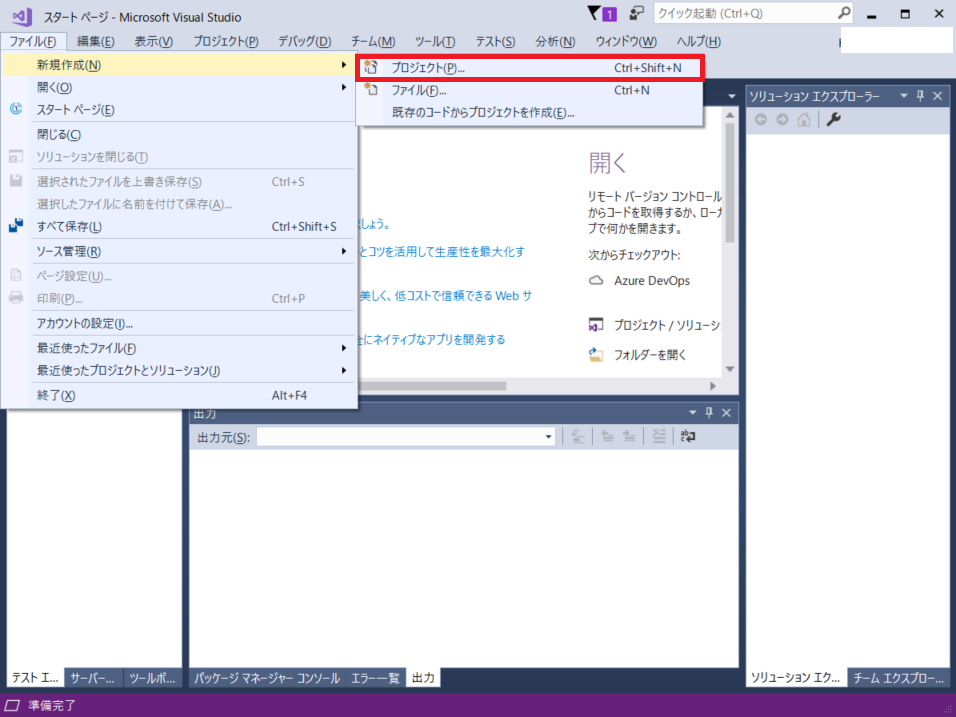Screen dimensions: 956x717
Task: Click the Start Page icon in File menu
Action: [x=16, y=109]
